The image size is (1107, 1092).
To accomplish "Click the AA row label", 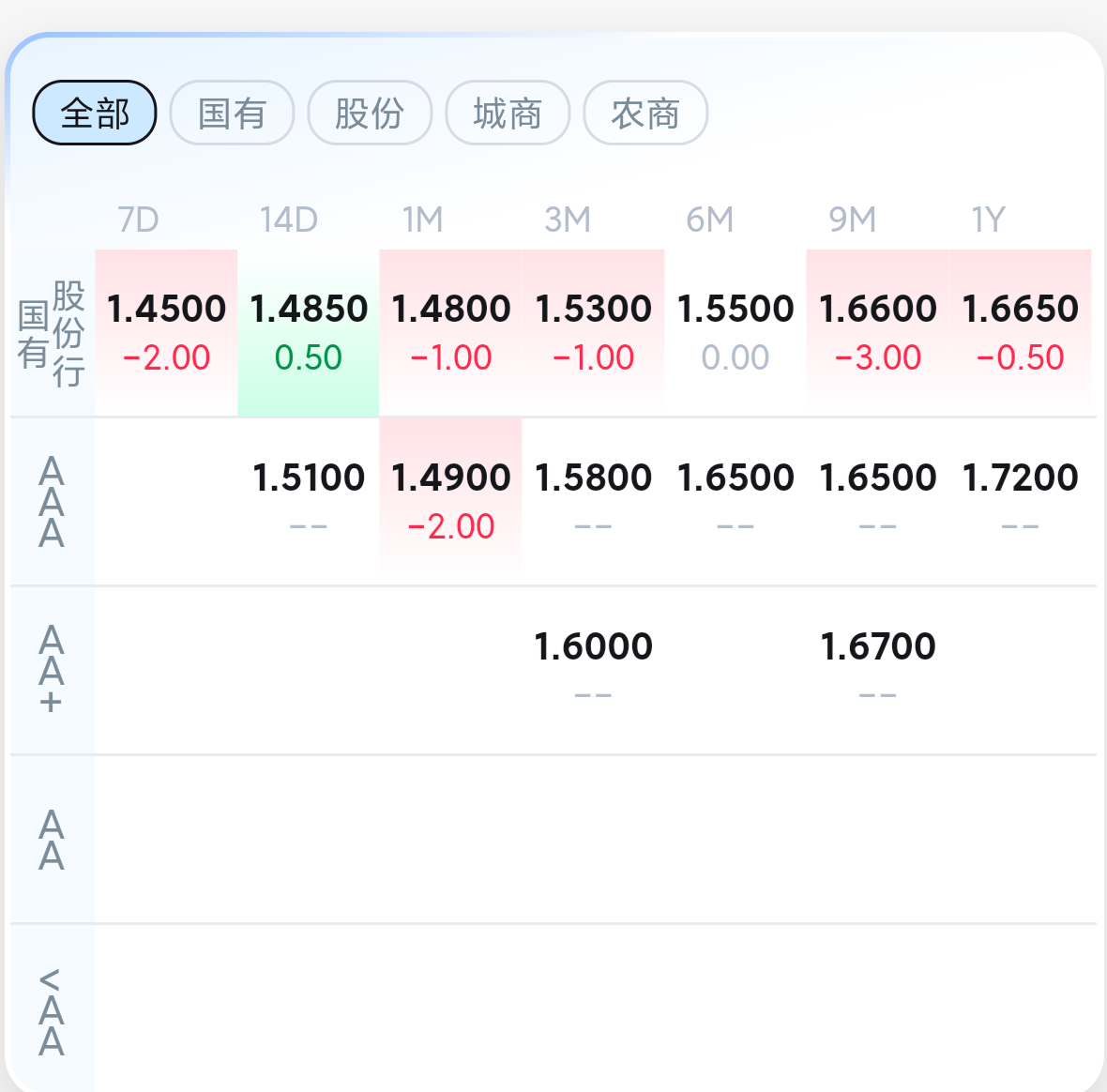I will pos(52,840).
